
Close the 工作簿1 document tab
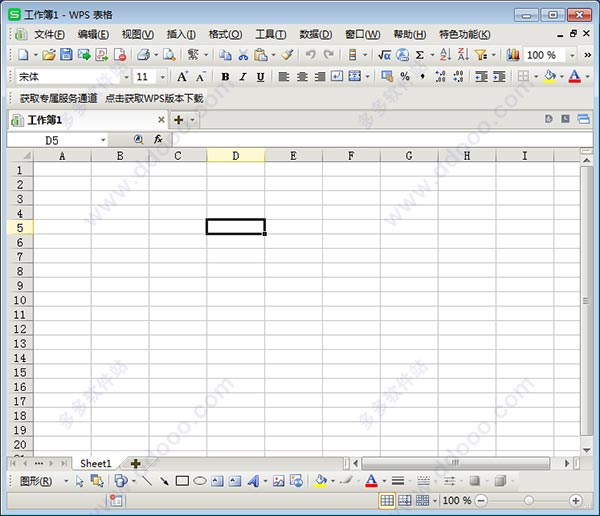click(x=161, y=120)
